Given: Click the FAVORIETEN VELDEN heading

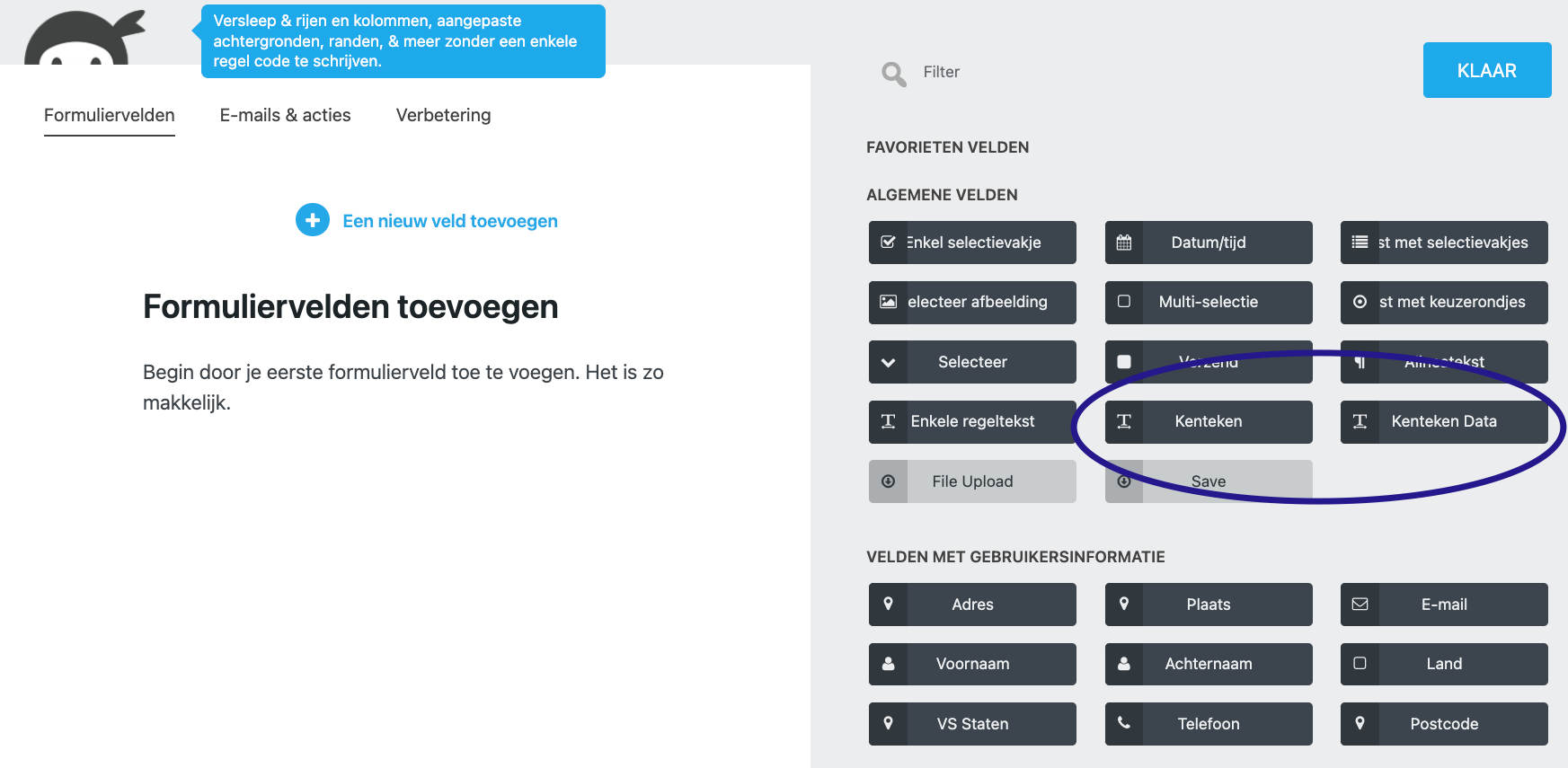Looking at the screenshot, I should point(948,147).
